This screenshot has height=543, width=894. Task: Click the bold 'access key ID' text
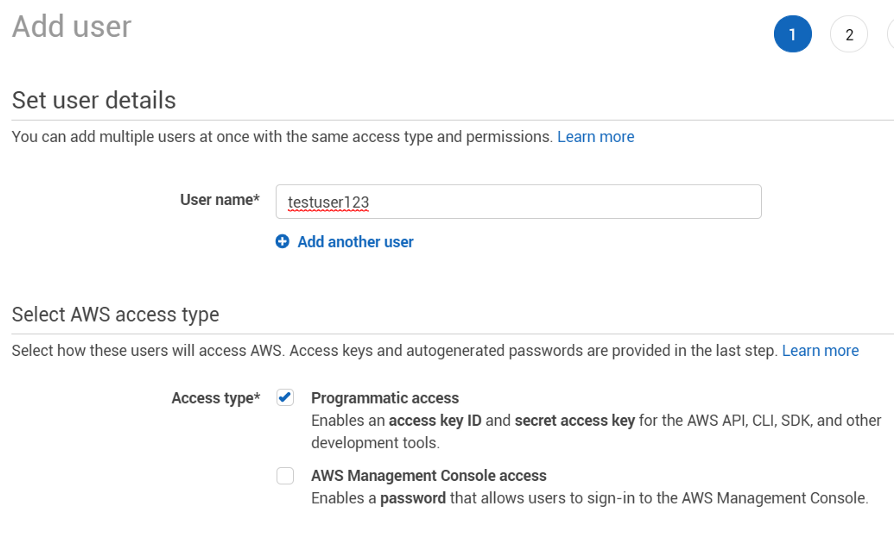click(435, 420)
